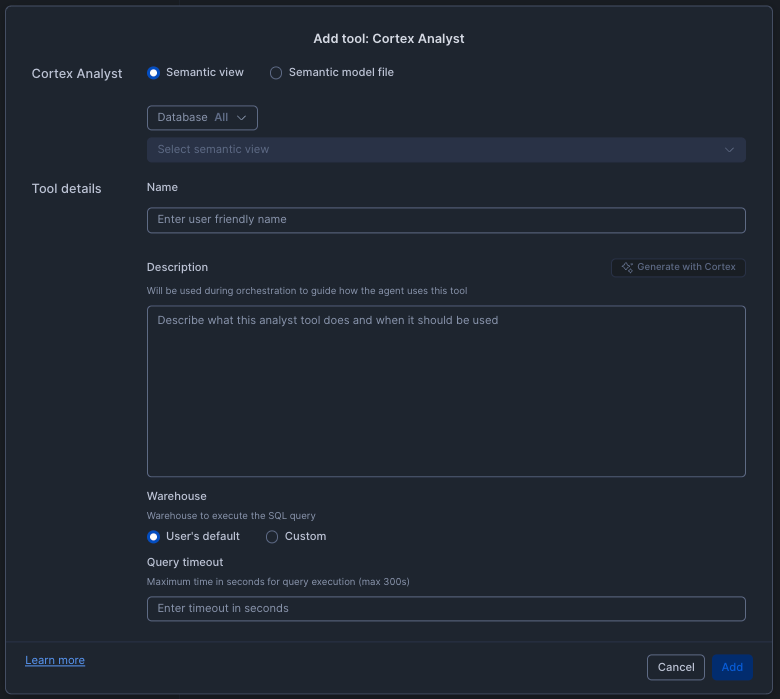Click the 'Will be used during orchestration' text

[307, 291]
